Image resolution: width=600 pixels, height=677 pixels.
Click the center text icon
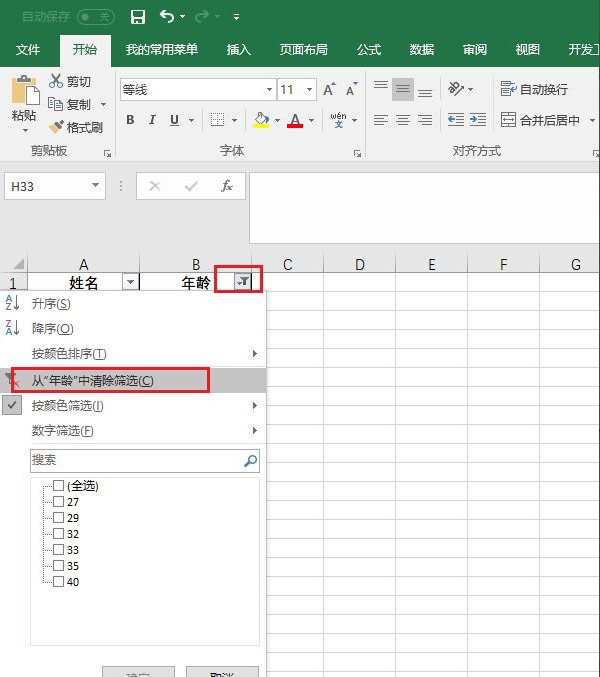403,120
